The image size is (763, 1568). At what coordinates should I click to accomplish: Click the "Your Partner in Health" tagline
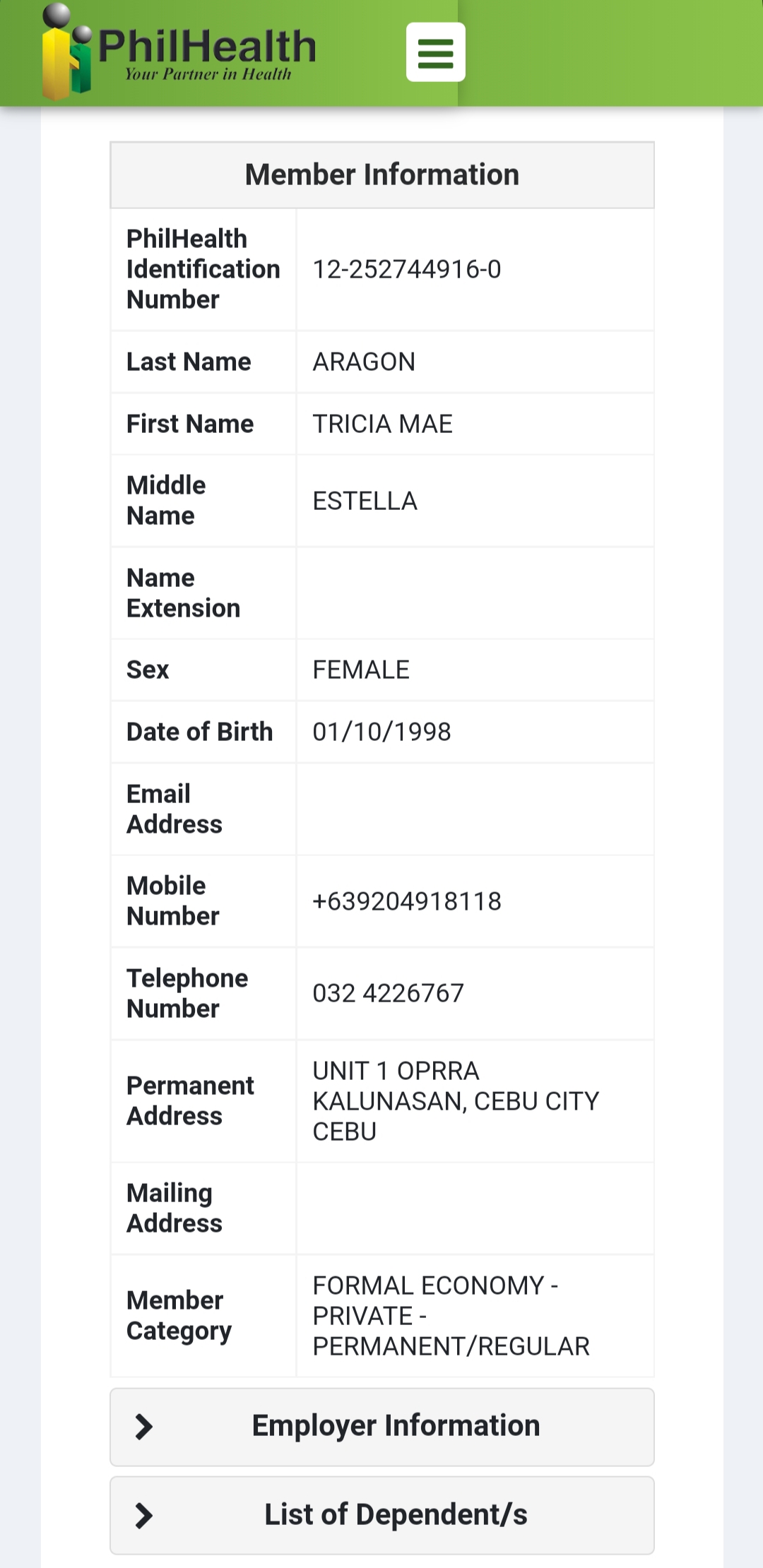[x=208, y=74]
